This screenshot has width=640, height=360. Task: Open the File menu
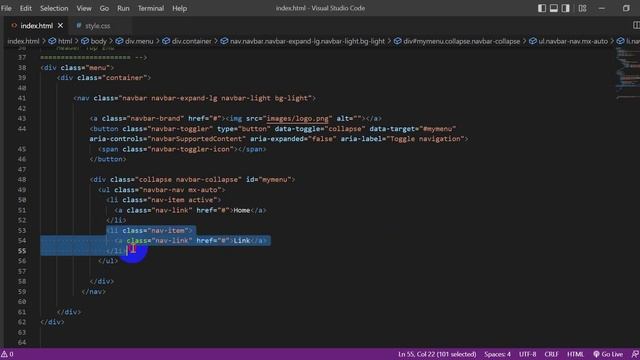click(6, 8)
